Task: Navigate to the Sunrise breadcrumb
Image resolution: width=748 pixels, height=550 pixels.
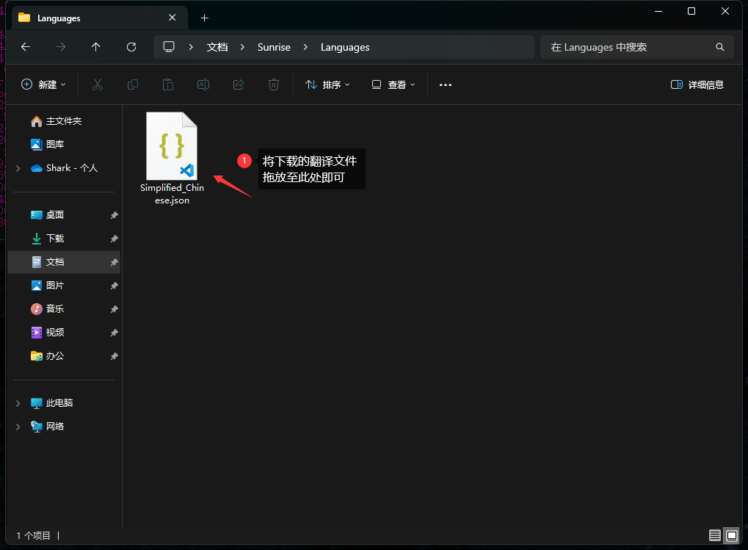Action: (274, 47)
